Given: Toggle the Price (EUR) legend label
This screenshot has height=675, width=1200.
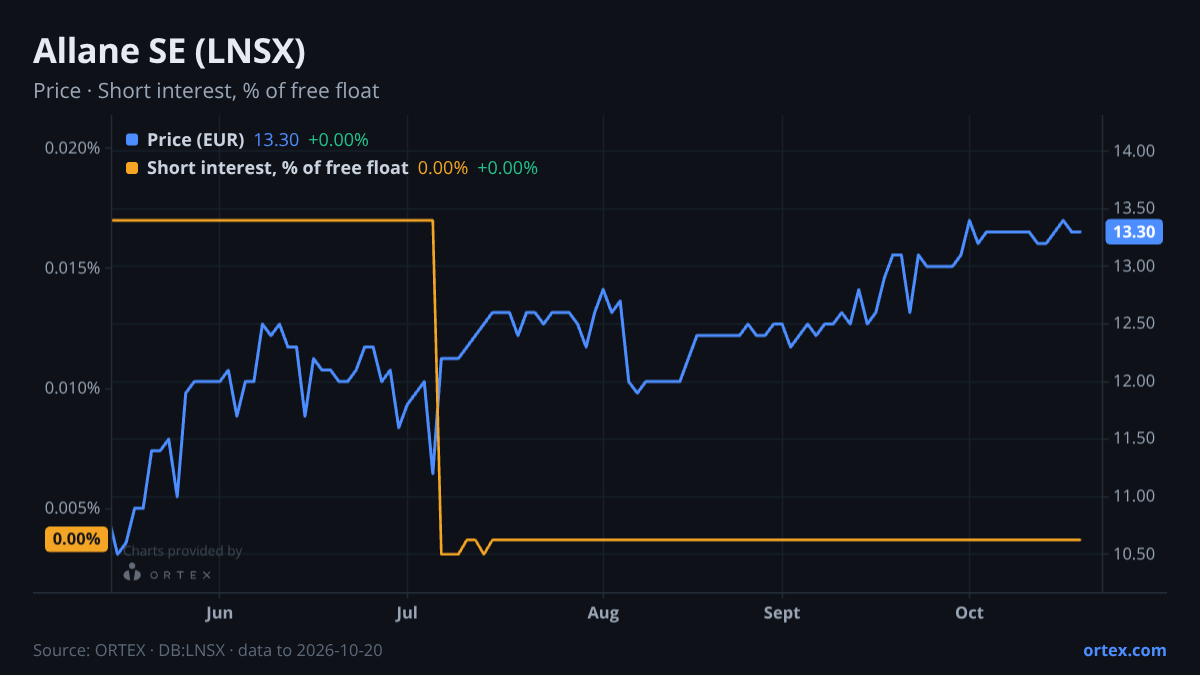Looking at the screenshot, I should point(195,140).
